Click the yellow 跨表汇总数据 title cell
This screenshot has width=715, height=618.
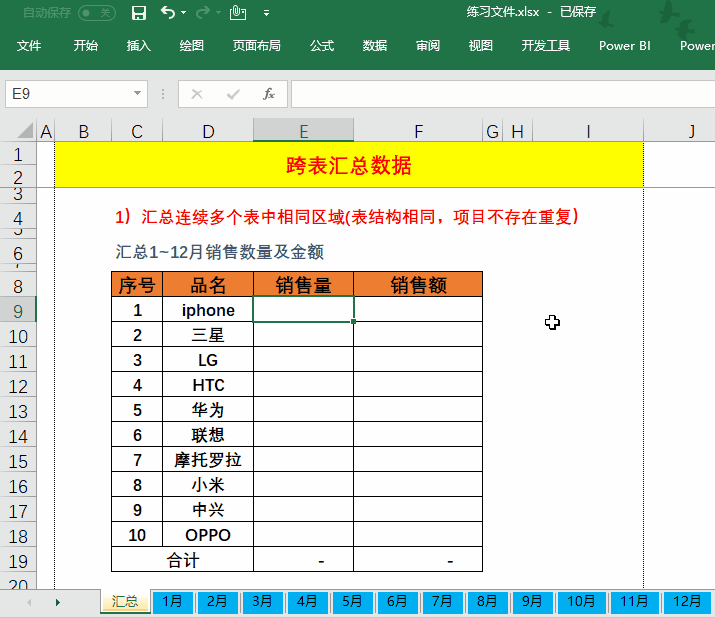coord(349,165)
